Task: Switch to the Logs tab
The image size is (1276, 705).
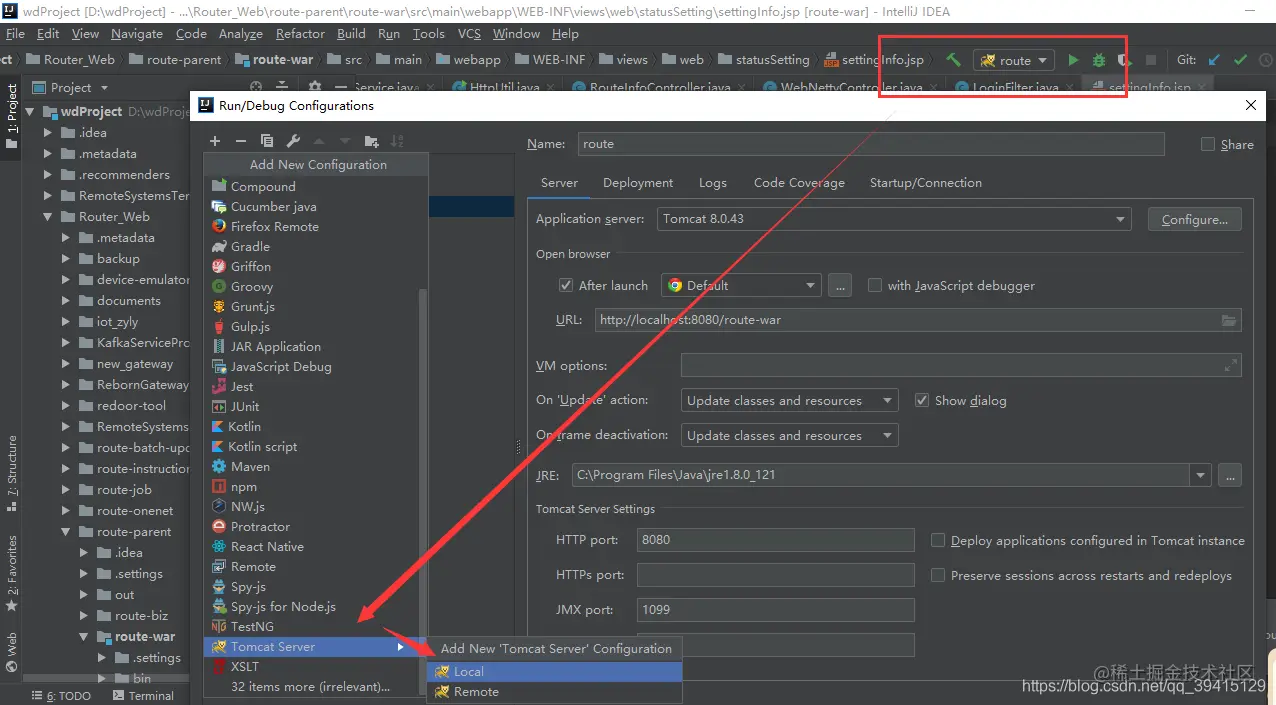Action: tap(713, 182)
